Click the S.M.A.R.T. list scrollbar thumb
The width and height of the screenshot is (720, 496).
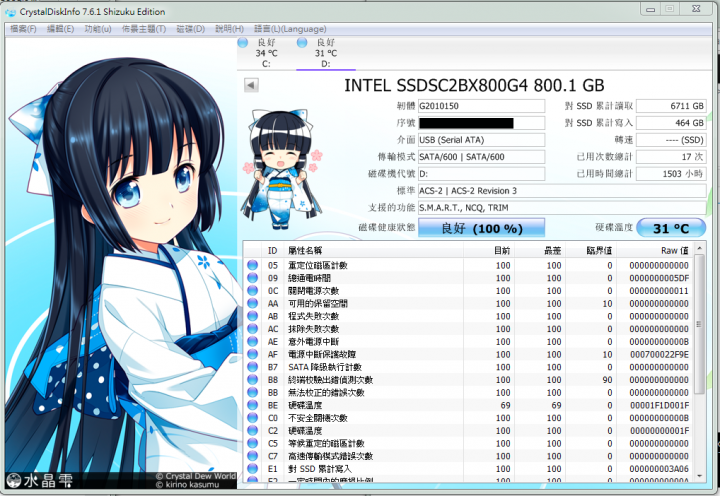[699, 324]
